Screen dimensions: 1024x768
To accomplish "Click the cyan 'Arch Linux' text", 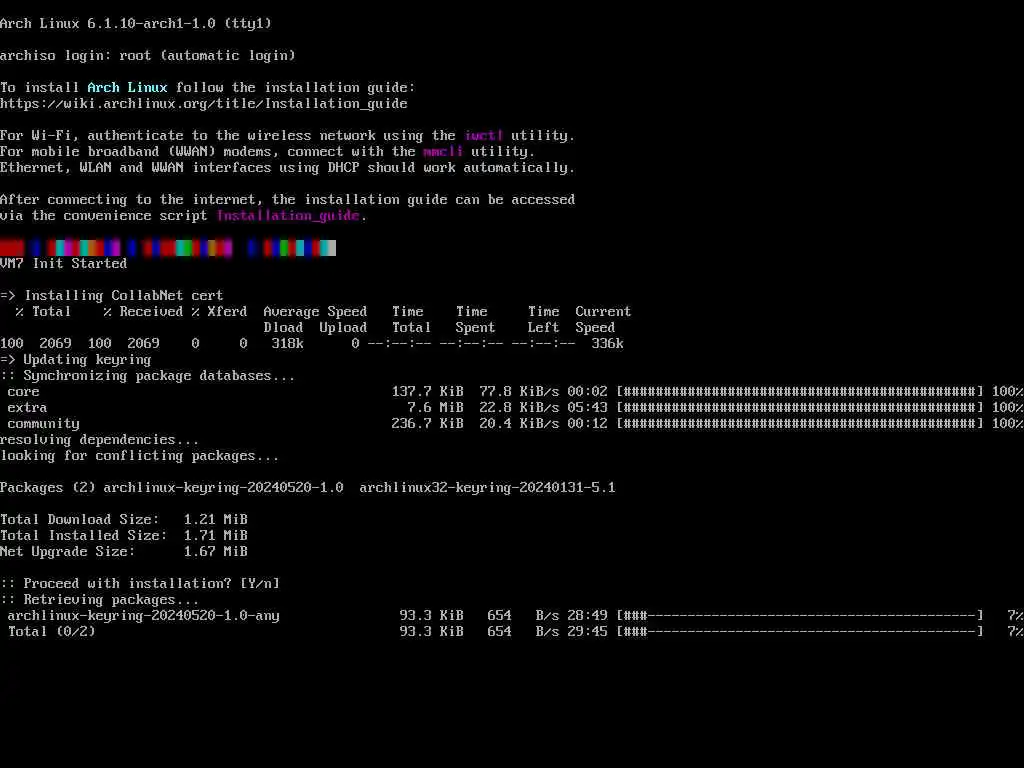I will [x=127, y=88].
